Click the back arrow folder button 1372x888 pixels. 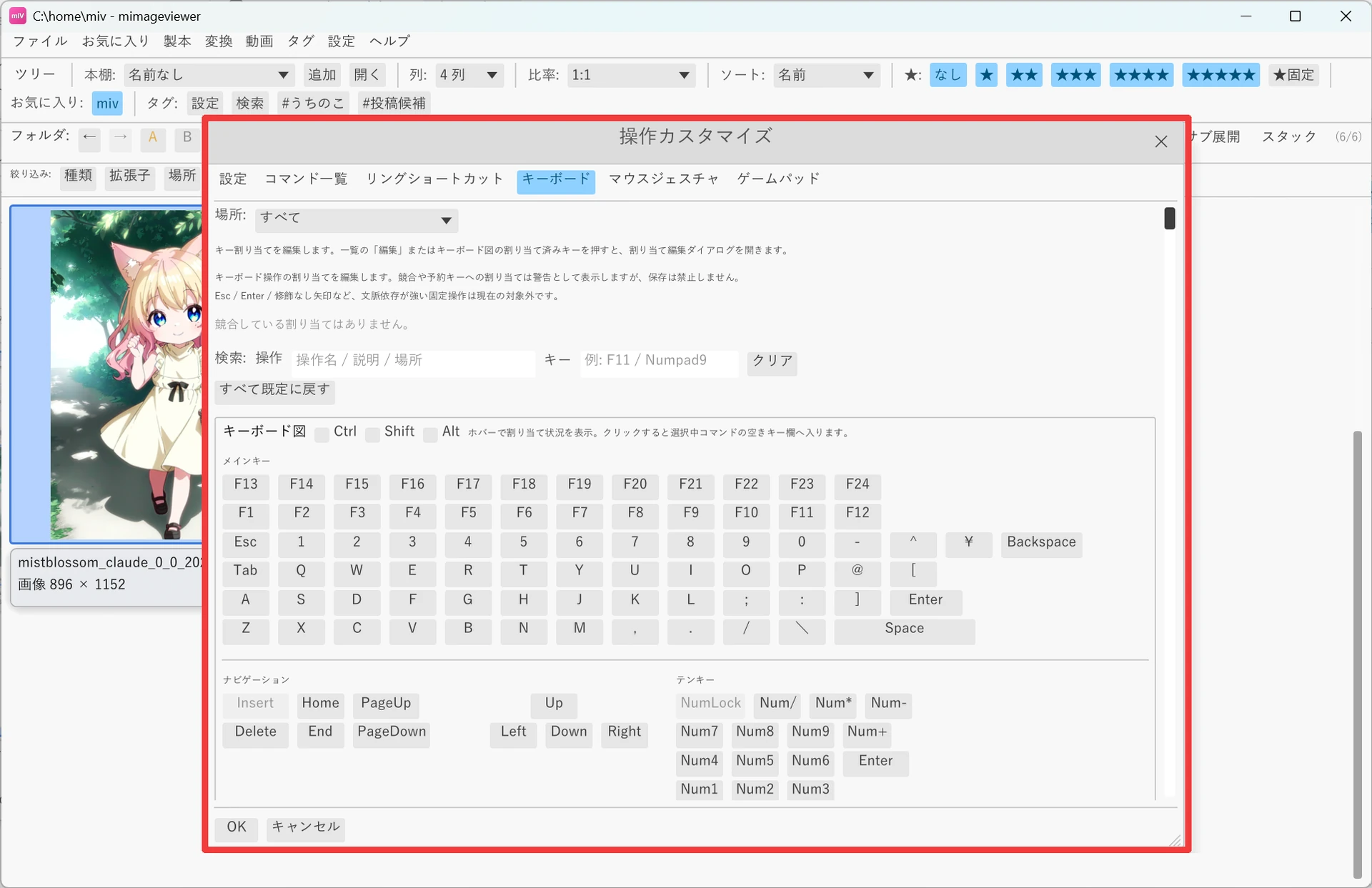pyautogui.click(x=89, y=137)
